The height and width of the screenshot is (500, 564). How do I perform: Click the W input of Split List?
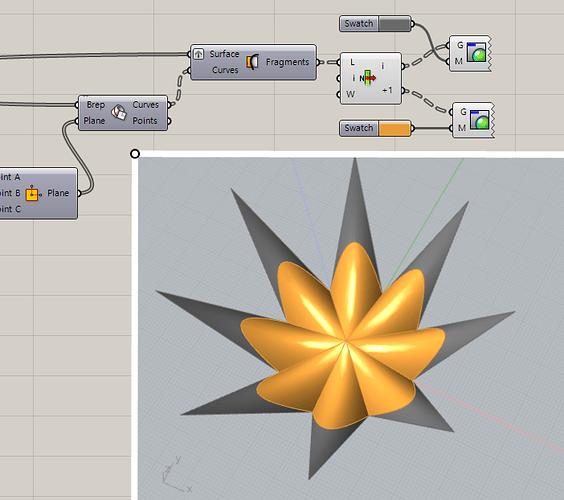350,94
